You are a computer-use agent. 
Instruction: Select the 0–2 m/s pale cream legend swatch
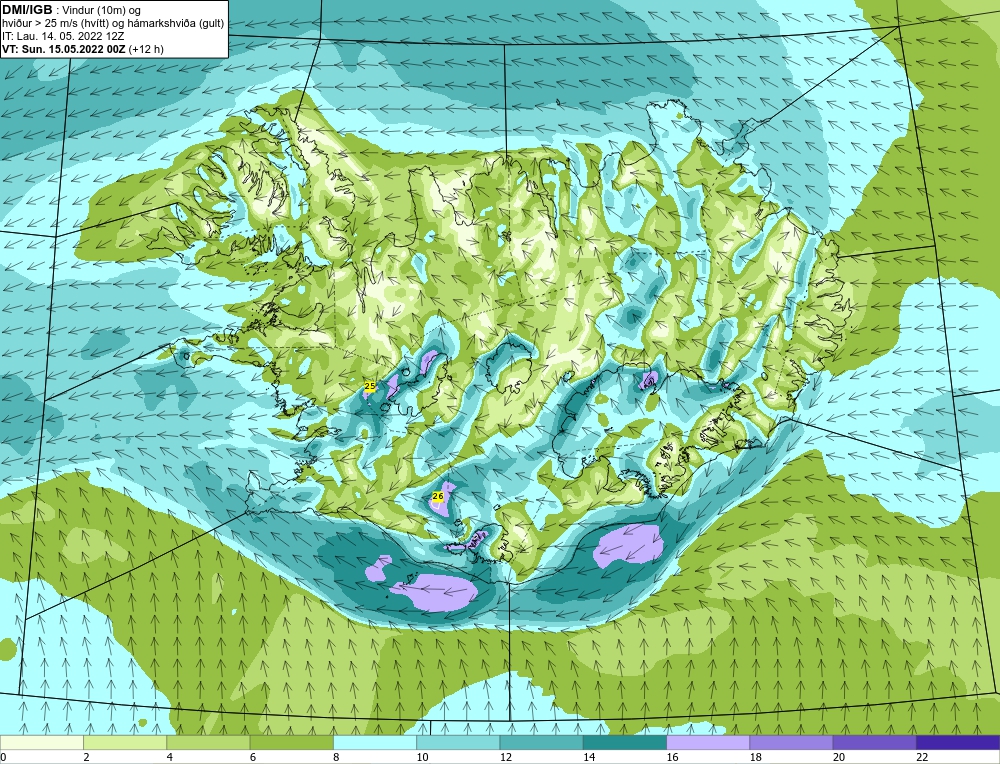(41, 742)
